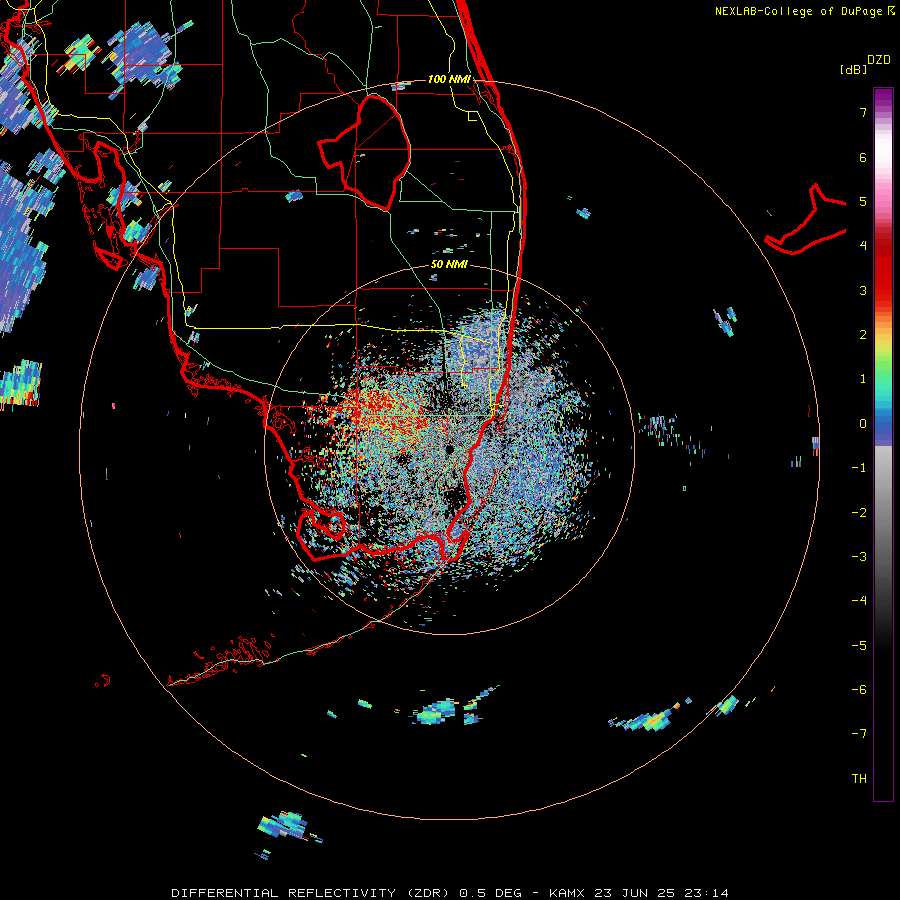Click the -6 tick label on color scale
Image resolution: width=900 pixels, height=900 pixels.
pos(859,690)
